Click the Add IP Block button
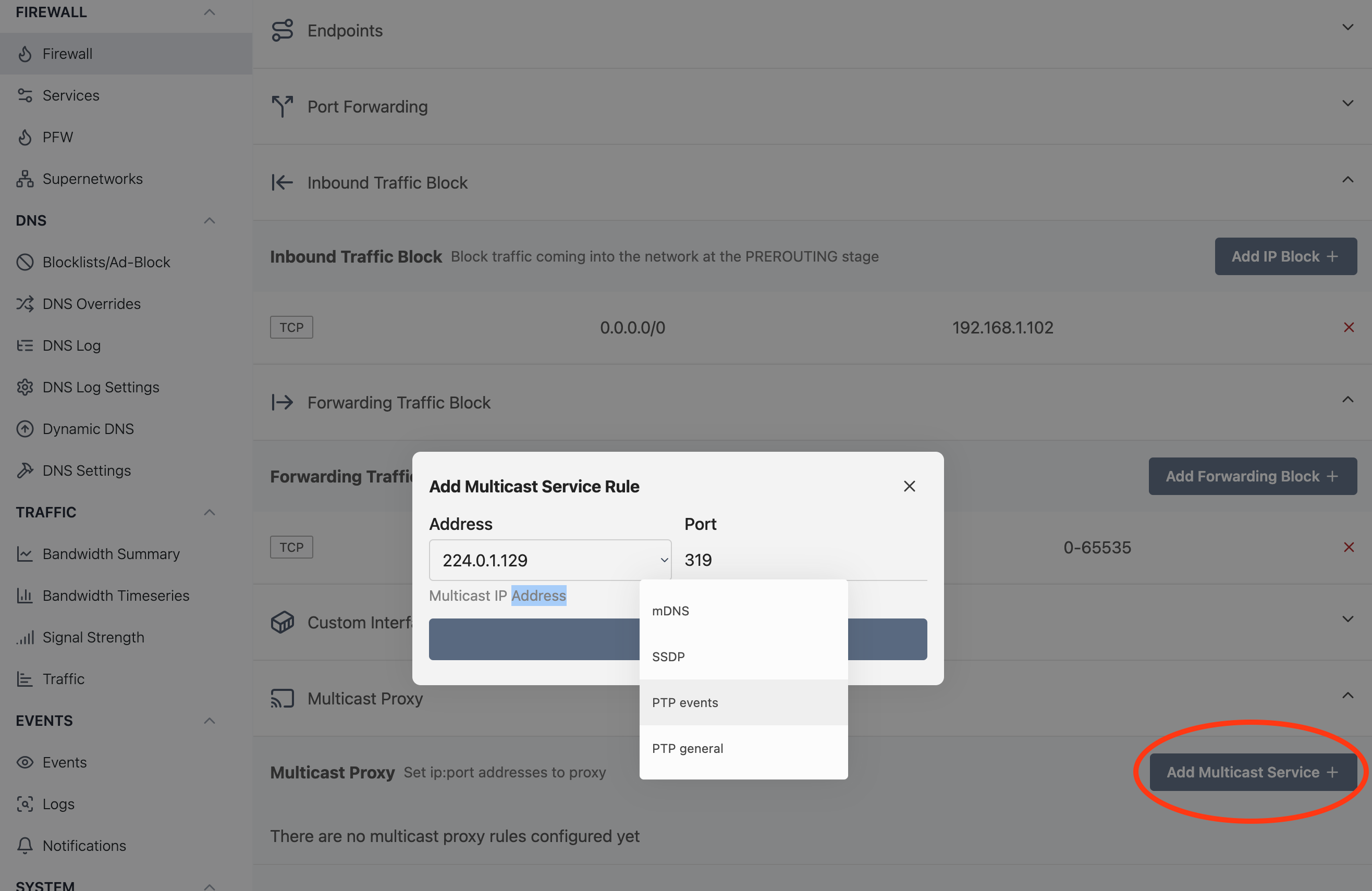The image size is (1372, 891). 1285,256
